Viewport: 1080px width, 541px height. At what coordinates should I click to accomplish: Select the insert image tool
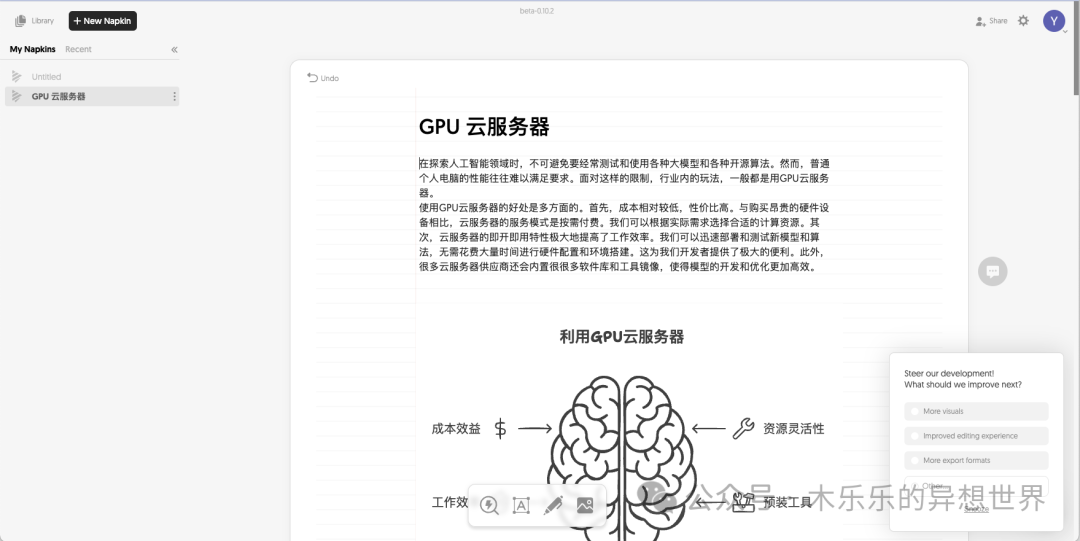click(x=585, y=505)
